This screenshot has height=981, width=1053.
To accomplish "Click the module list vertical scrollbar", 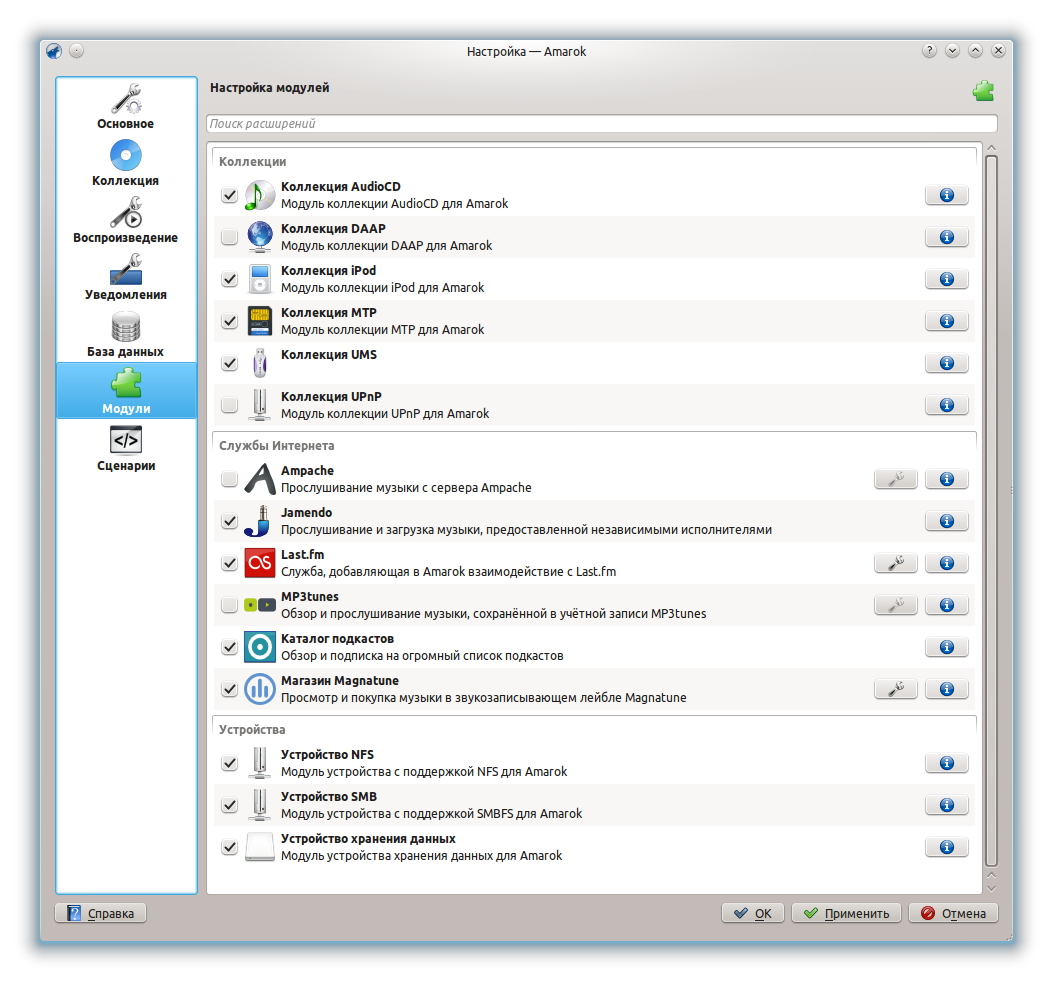I will click(991, 511).
